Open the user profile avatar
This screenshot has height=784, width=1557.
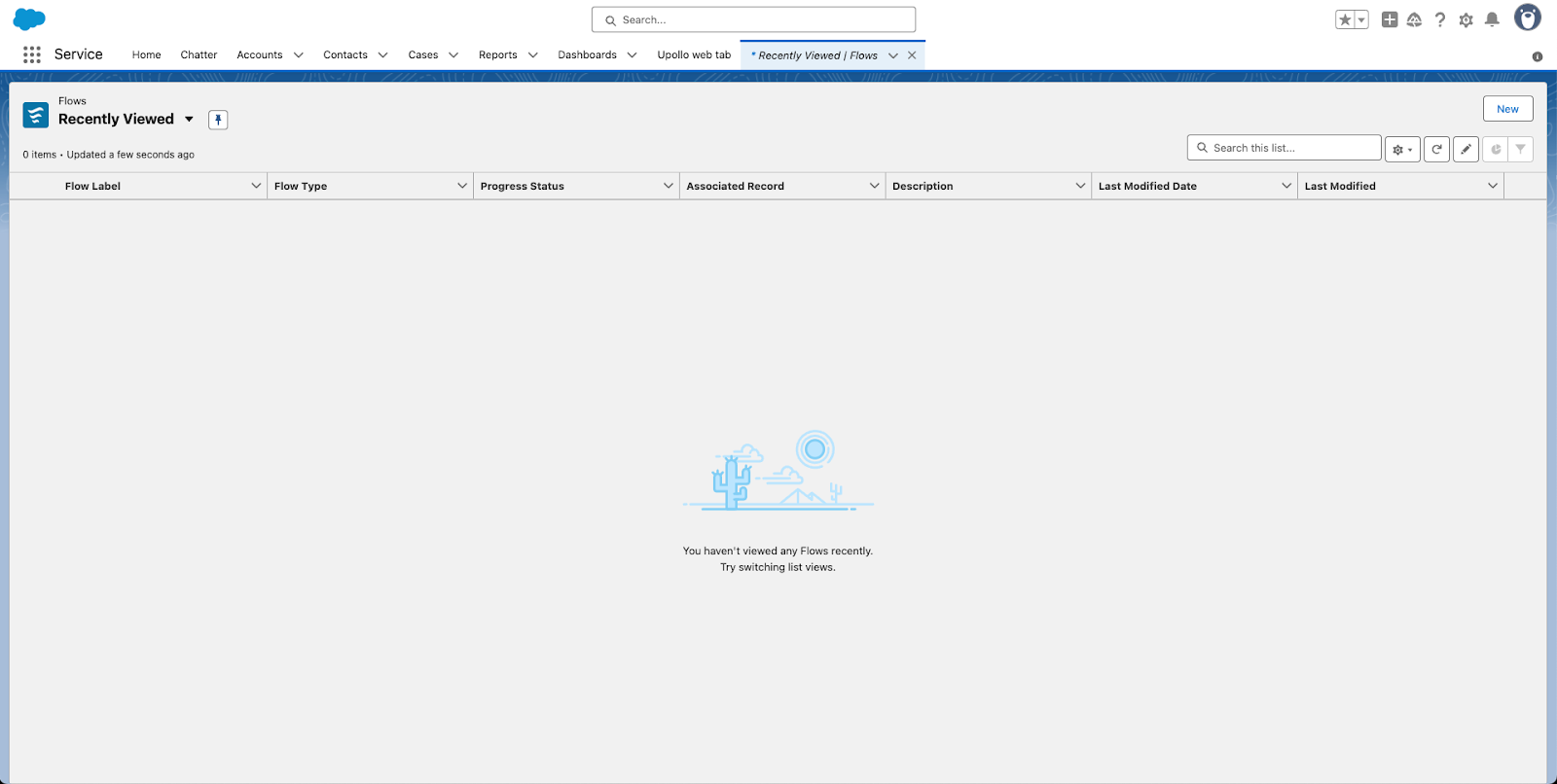click(1528, 18)
